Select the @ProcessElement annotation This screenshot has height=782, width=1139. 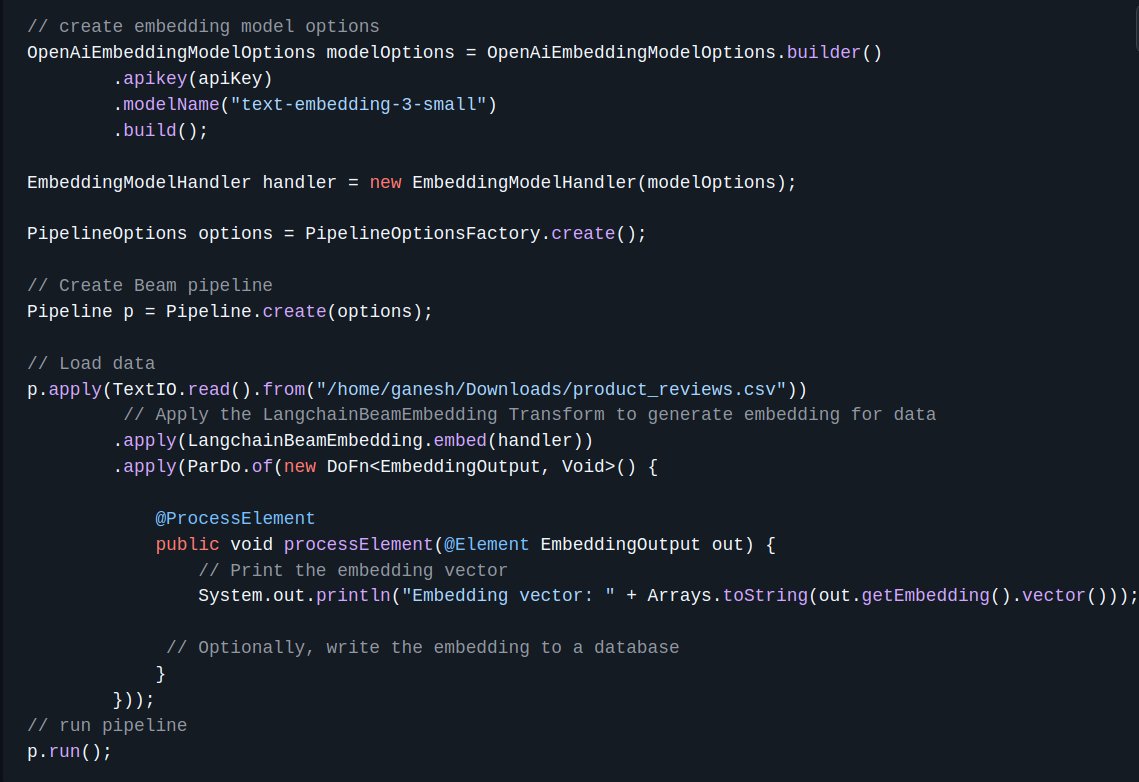[235, 518]
